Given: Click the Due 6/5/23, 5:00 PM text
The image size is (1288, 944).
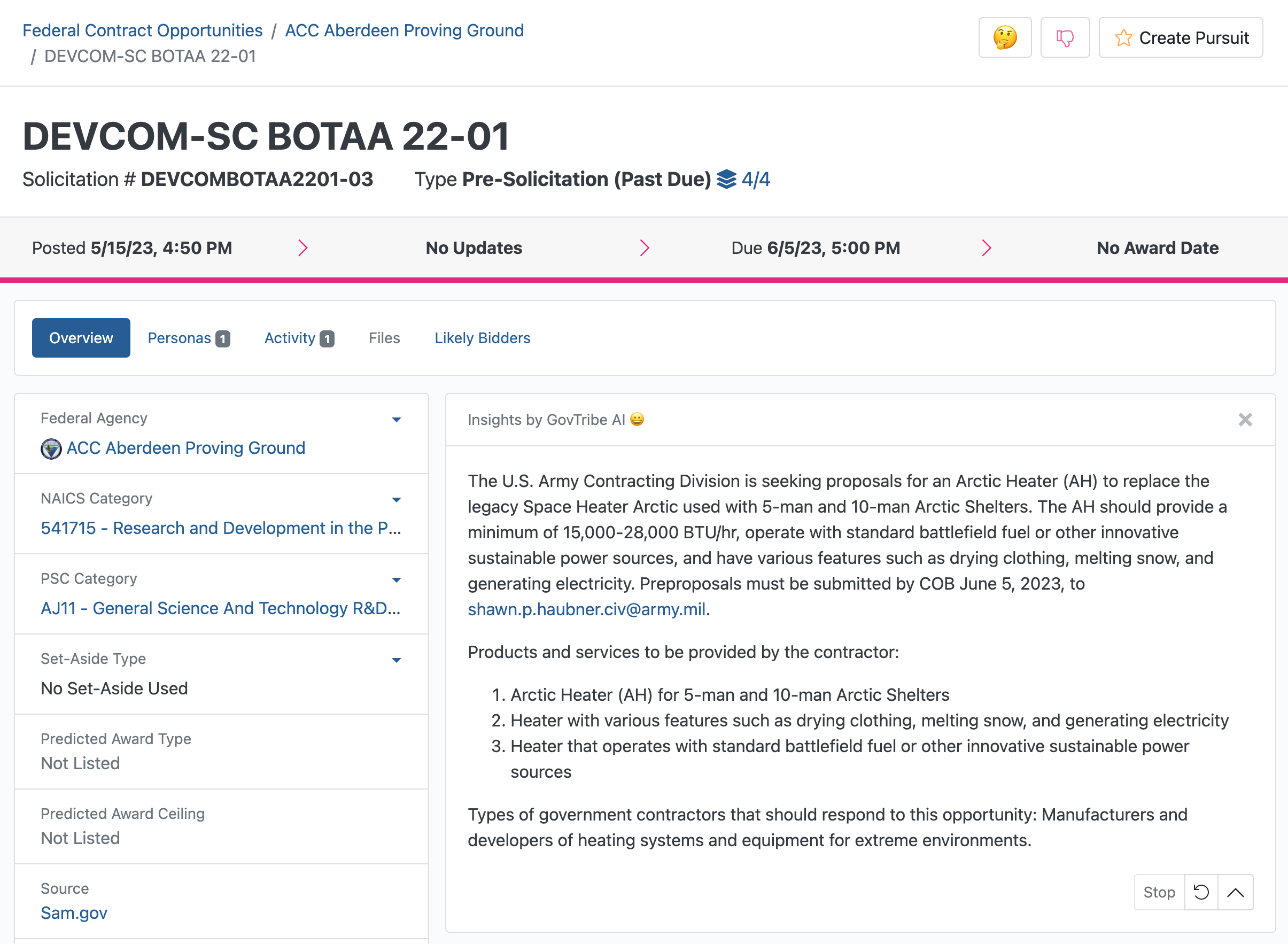Looking at the screenshot, I should [x=815, y=248].
